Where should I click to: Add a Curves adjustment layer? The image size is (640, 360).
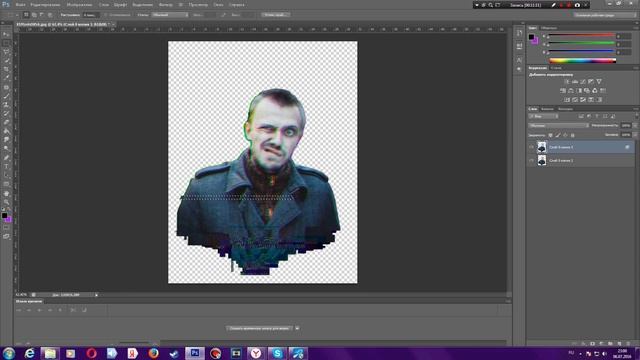(583, 82)
